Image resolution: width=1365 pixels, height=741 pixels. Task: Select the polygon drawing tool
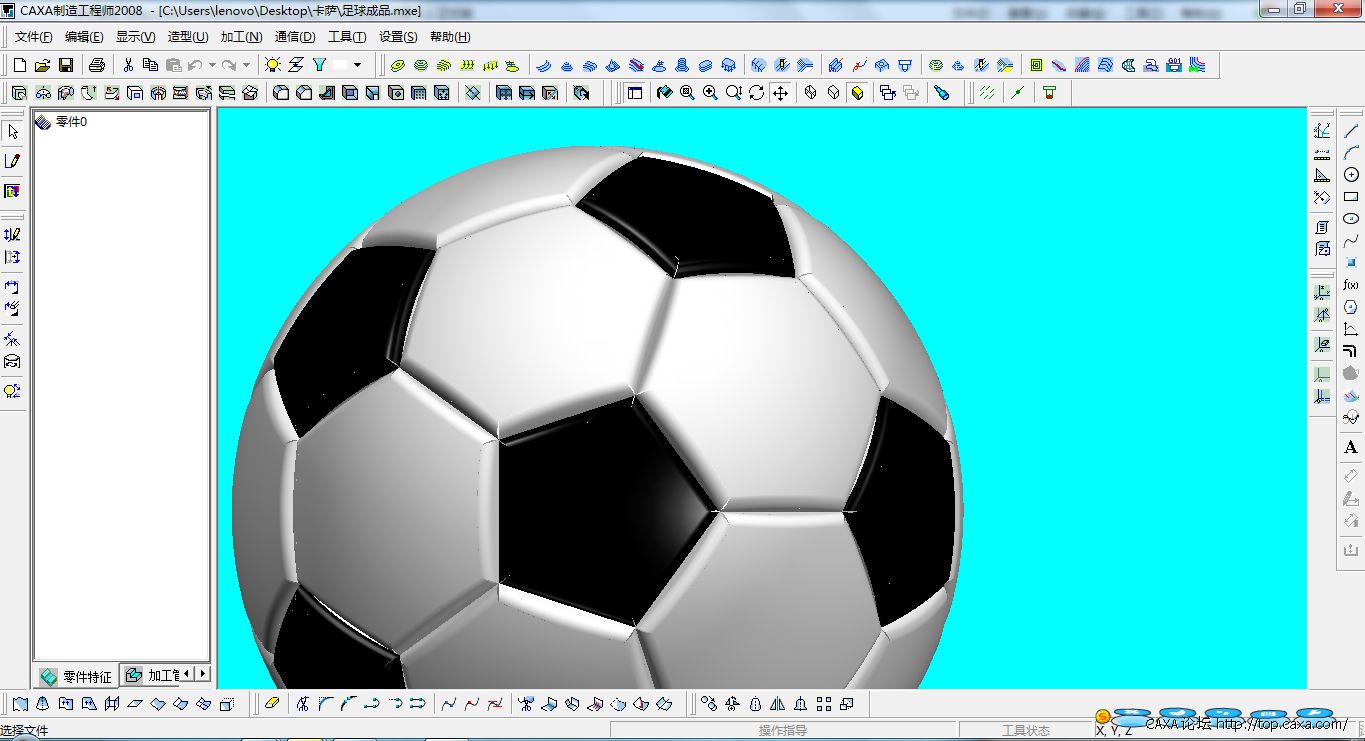pos(1351,306)
